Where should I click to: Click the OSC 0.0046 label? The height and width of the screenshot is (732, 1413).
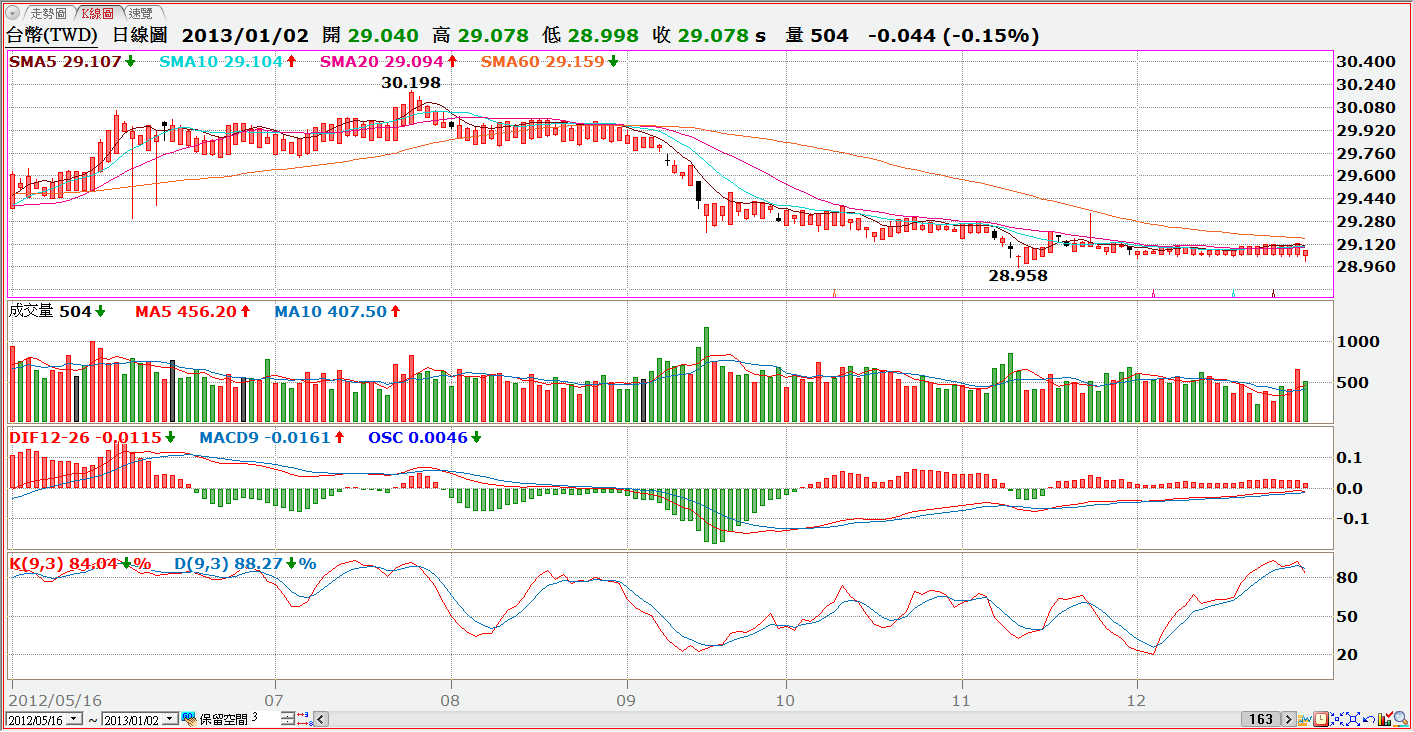click(x=425, y=437)
